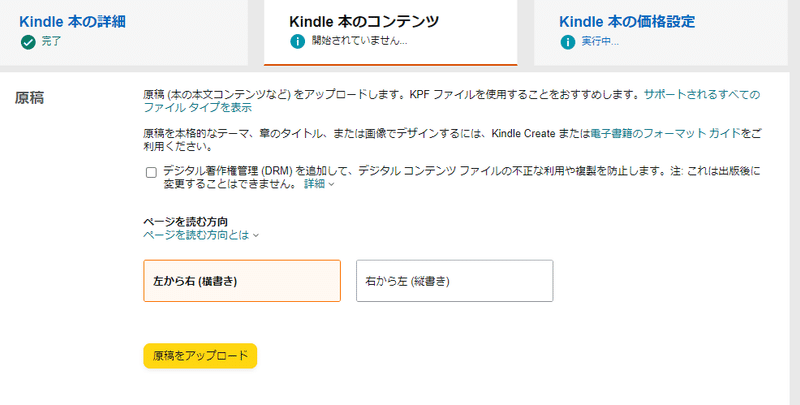Select 右から左 (縦書き) reading direction
Viewport: 800px width, 405px height.
point(455,281)
